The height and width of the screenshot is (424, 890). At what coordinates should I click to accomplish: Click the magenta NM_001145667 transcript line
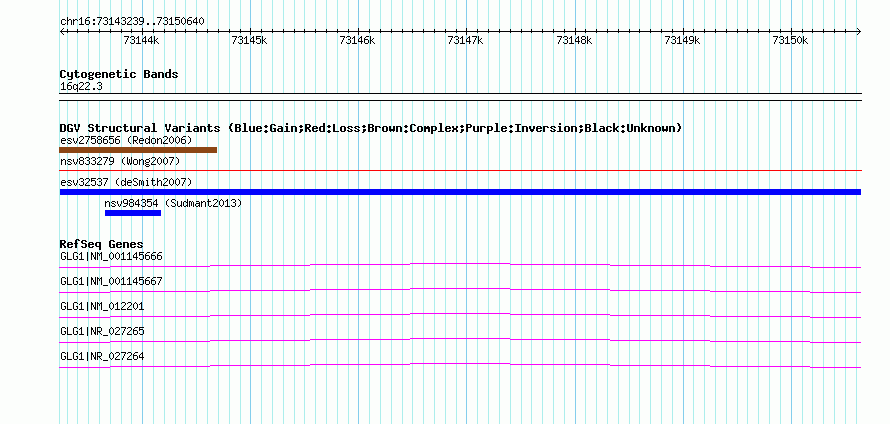[460, 291]
